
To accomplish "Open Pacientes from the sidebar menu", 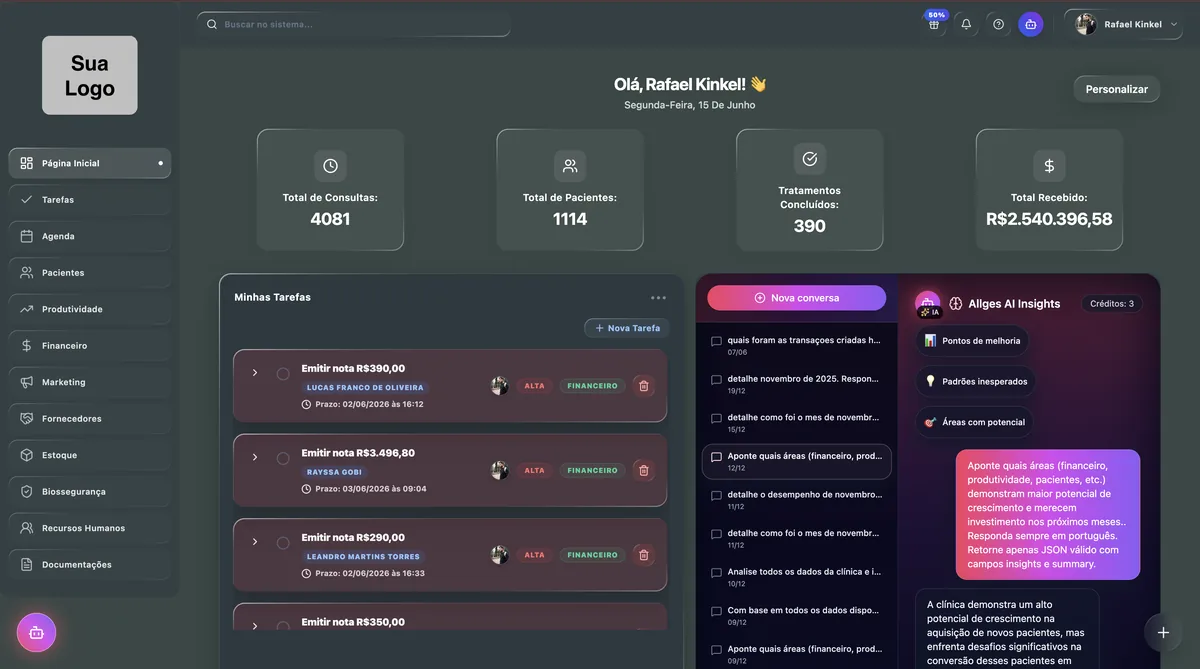I will [90, 273].
